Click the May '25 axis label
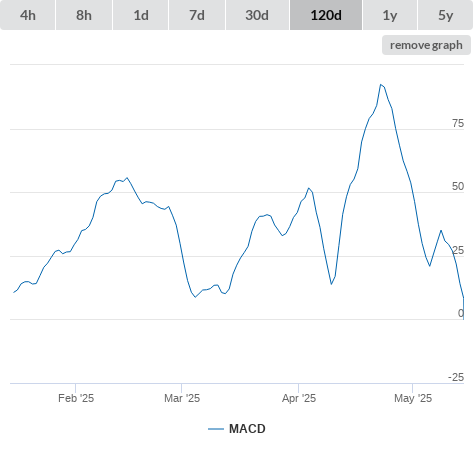The image size is (474, 455). click(x=413, y=398)
